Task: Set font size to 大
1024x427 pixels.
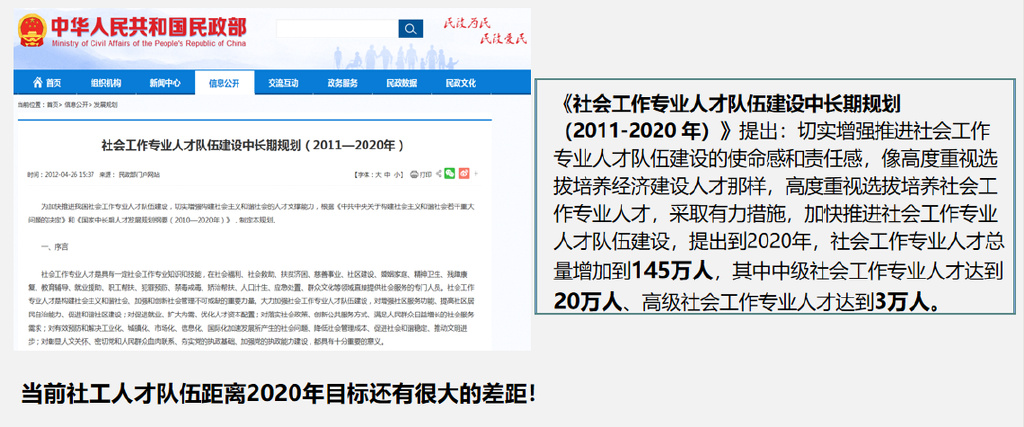Action: click(x=378, y=174)
